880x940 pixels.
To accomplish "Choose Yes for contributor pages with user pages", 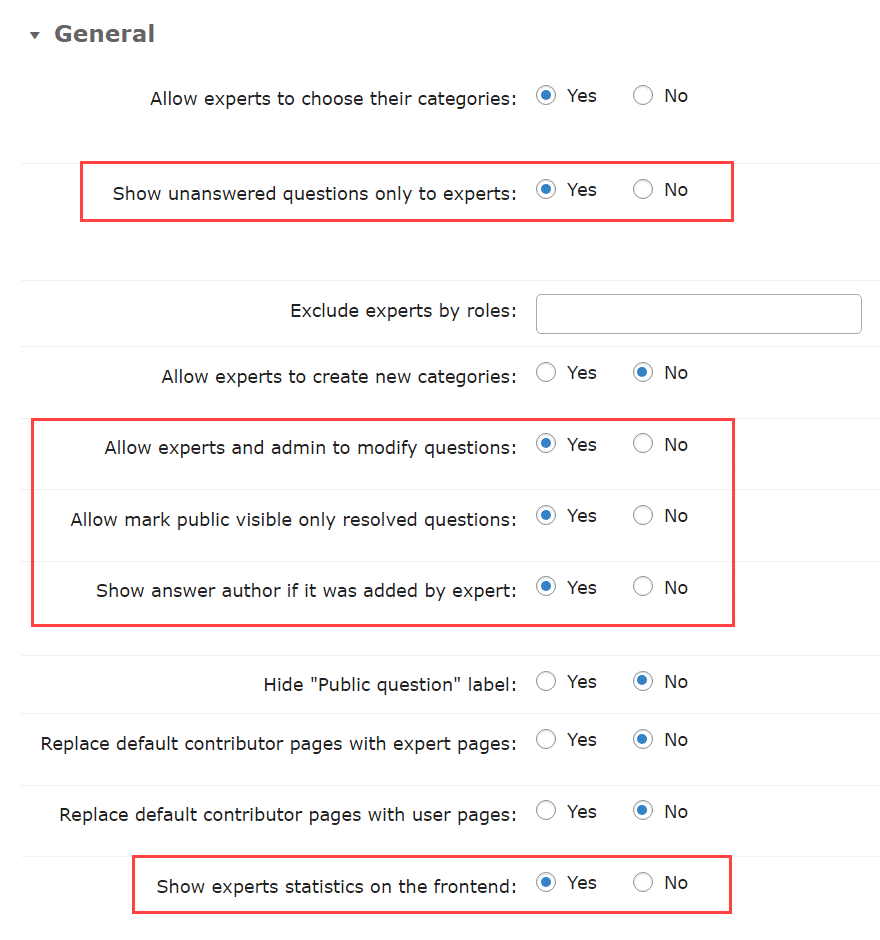I will [x=546, y=811].
